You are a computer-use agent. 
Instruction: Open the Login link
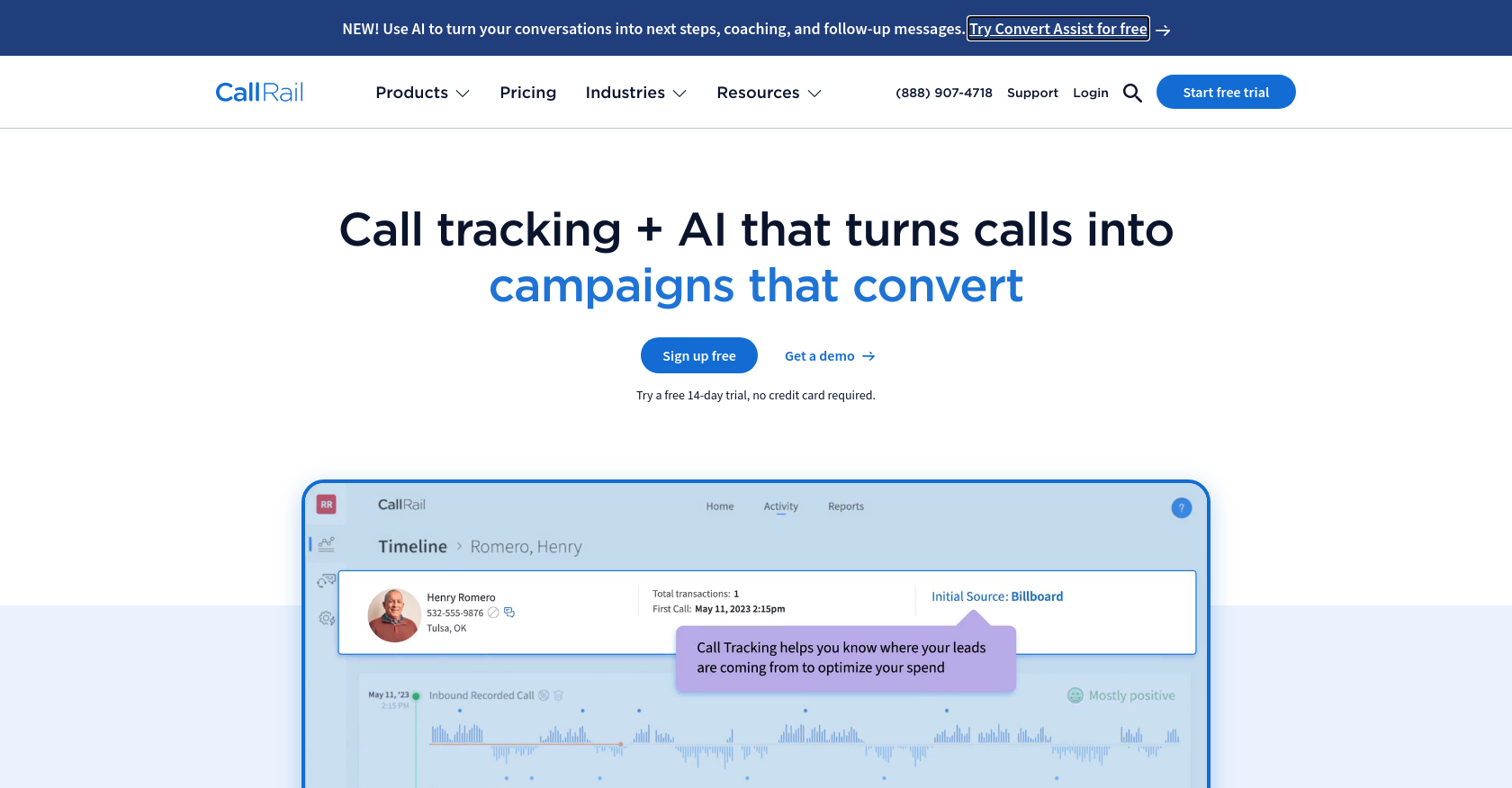coord(1091,93)
